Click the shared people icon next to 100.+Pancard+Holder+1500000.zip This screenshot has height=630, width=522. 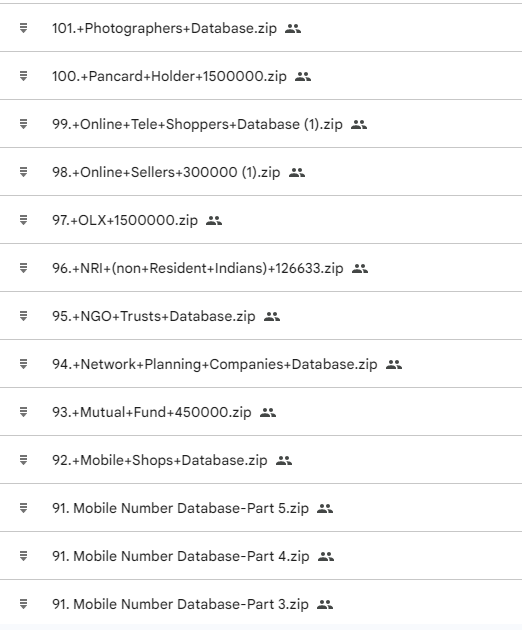303,76
